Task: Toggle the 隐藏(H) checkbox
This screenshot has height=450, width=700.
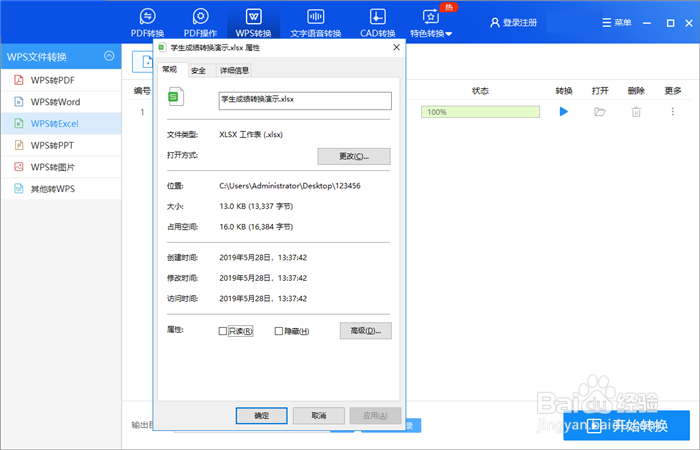Action: pos(279,331)
